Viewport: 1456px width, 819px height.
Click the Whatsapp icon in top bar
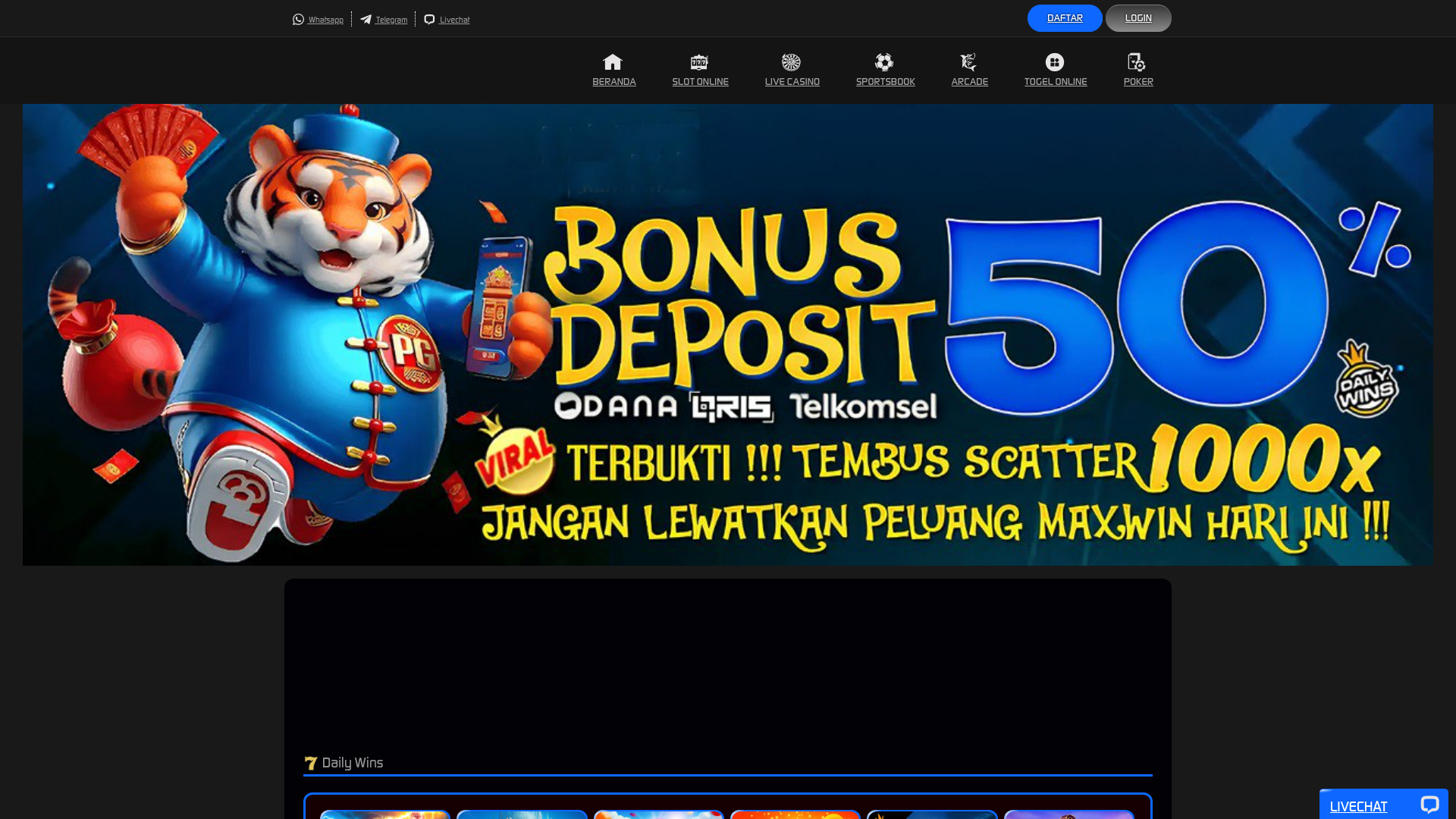(298, 20)
